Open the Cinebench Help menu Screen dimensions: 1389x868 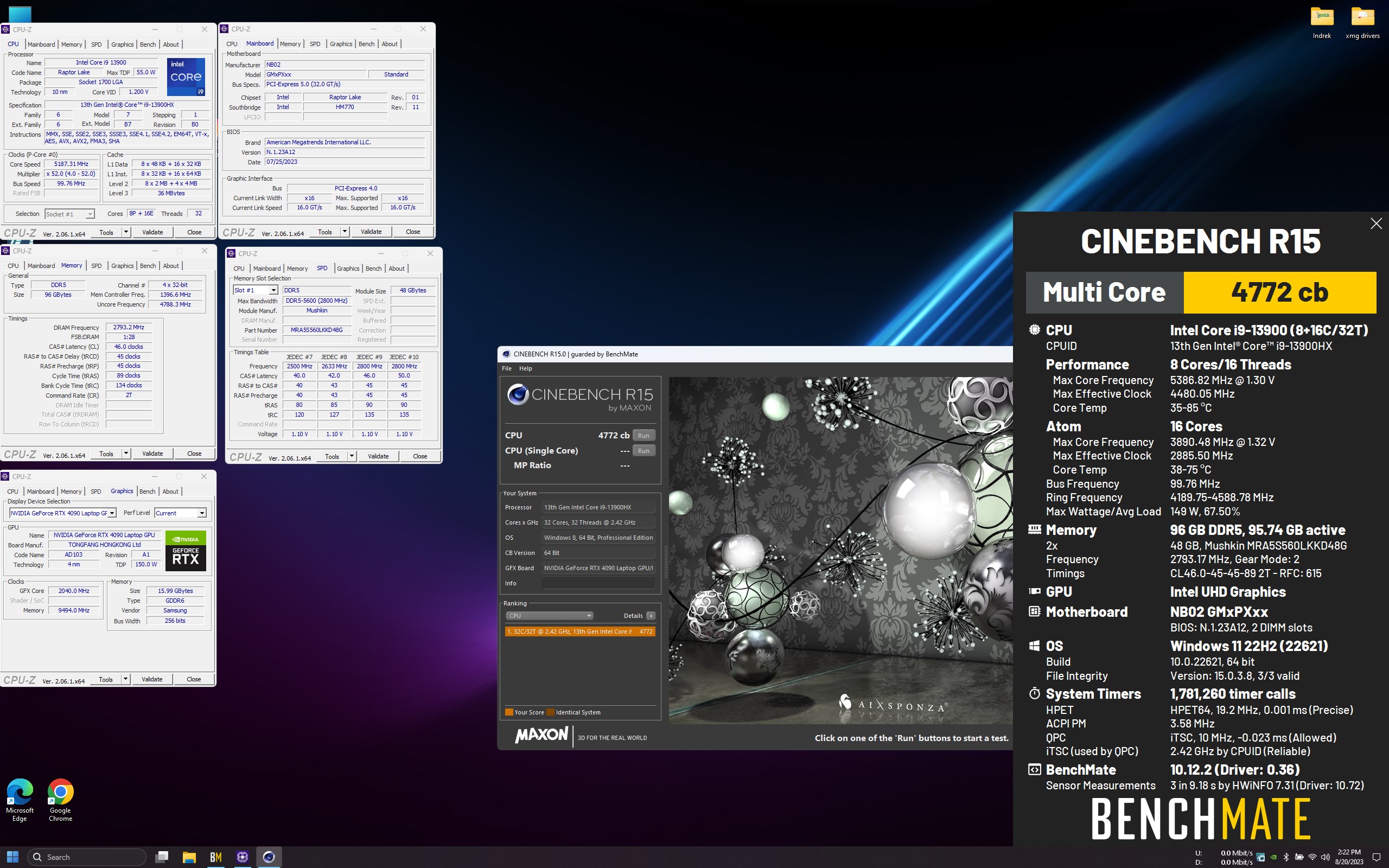[526, 368]
